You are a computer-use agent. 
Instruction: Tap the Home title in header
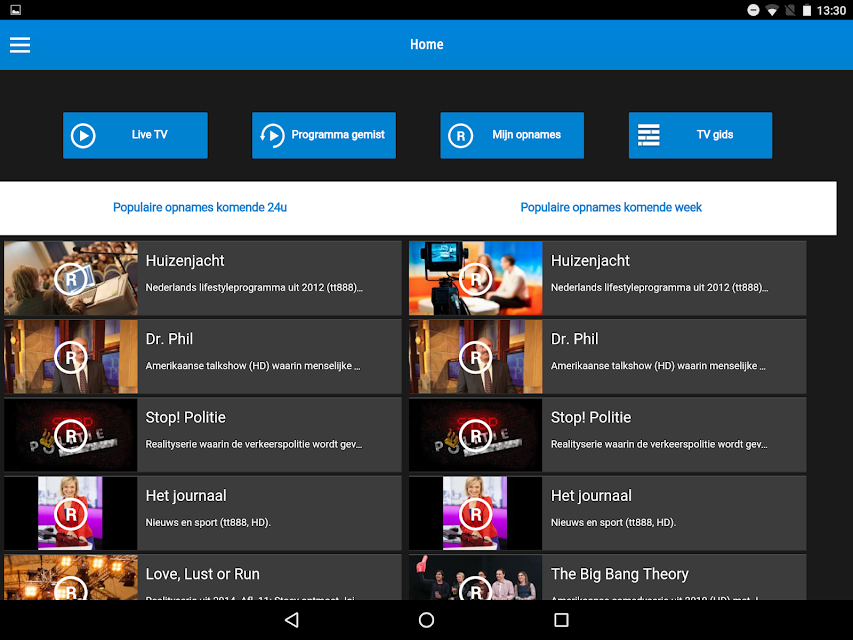[426, 45]
